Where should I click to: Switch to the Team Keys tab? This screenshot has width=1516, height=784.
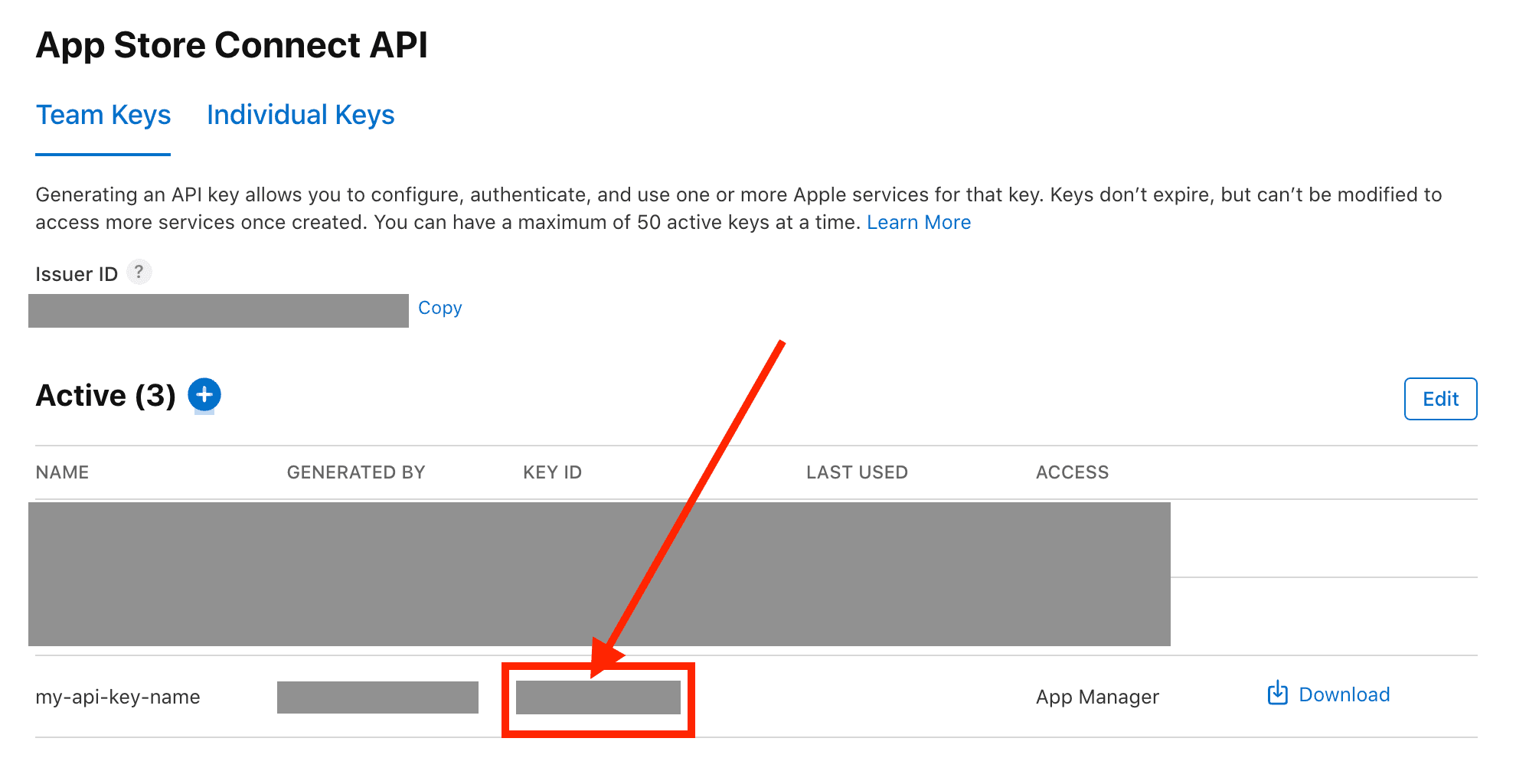(x=103, y=115)
